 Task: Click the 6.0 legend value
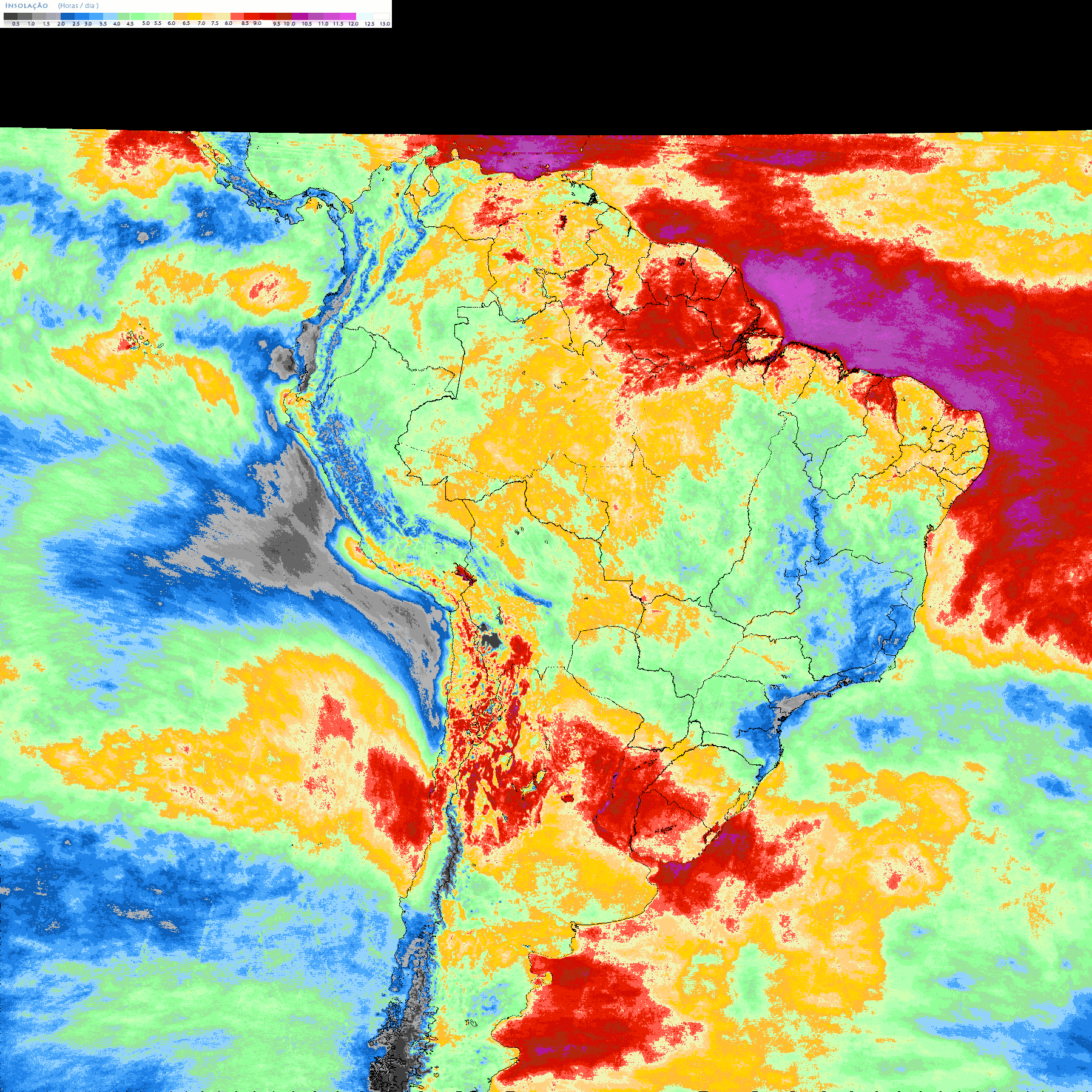[x=171, y=23]
